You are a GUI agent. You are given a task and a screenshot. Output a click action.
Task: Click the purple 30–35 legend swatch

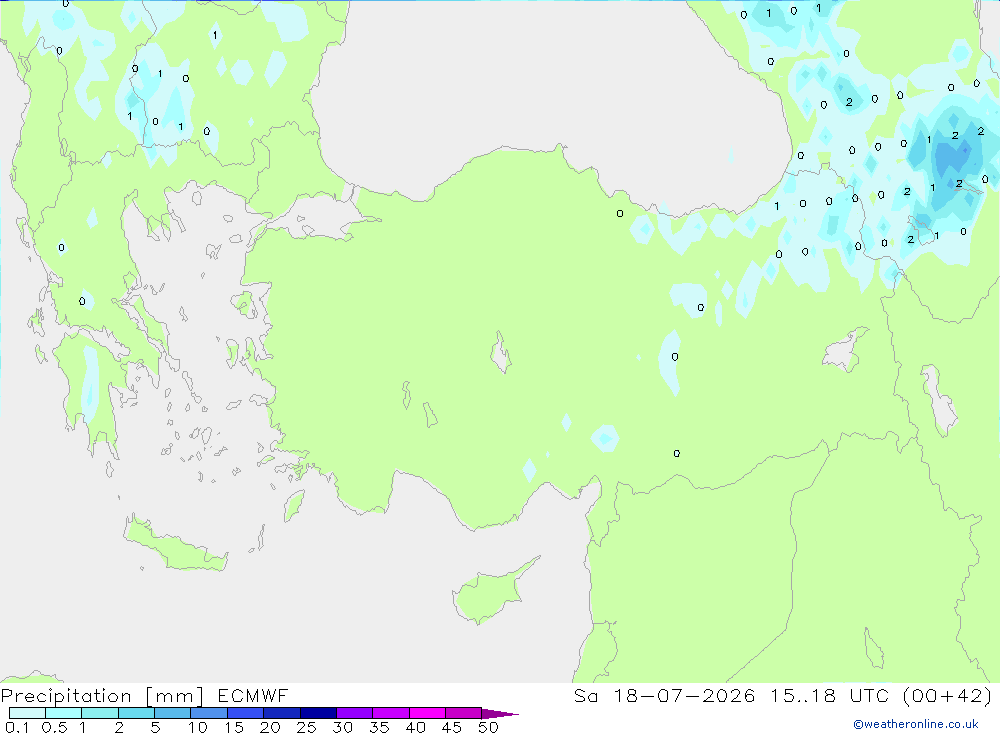click(x=354, y=713)
